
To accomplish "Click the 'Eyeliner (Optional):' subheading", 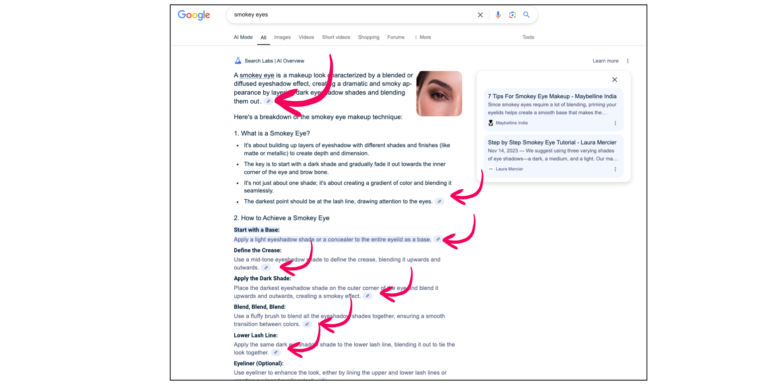I will click(x=258, y=363).
